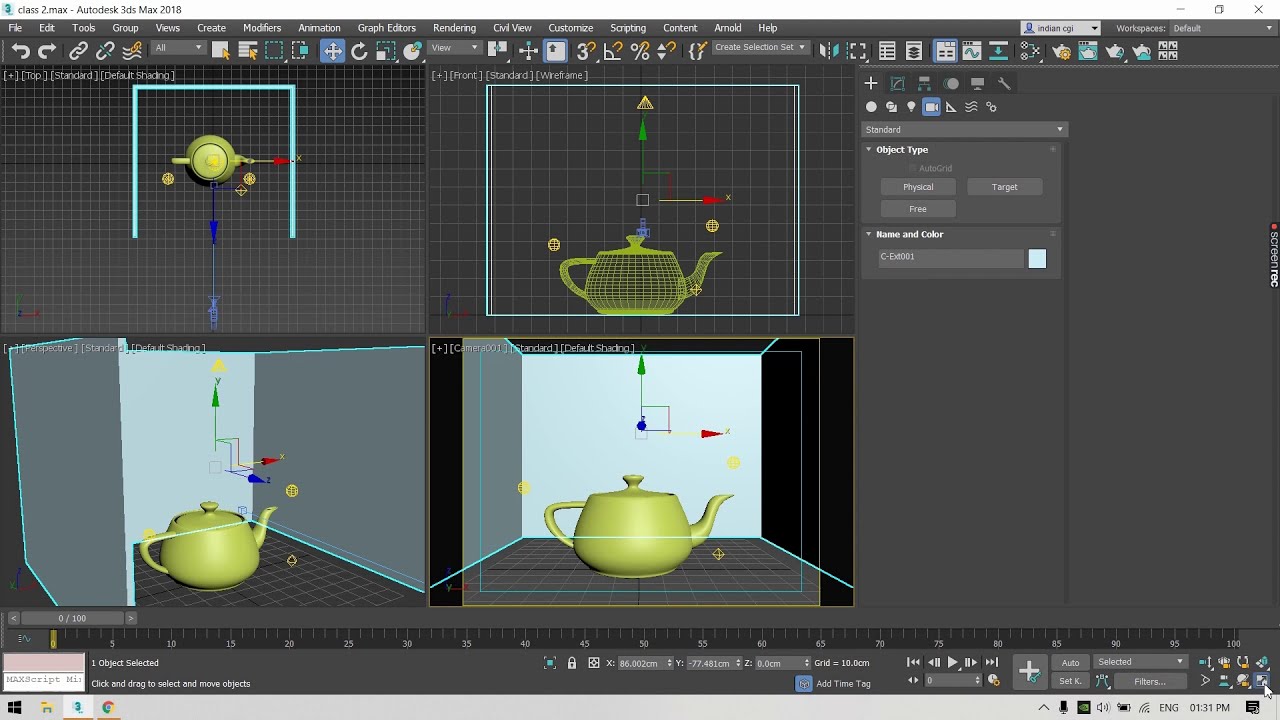Screen dimensions: 1280x720
Task: Open the Utilities wrench panel
Action: (1005, 83)
